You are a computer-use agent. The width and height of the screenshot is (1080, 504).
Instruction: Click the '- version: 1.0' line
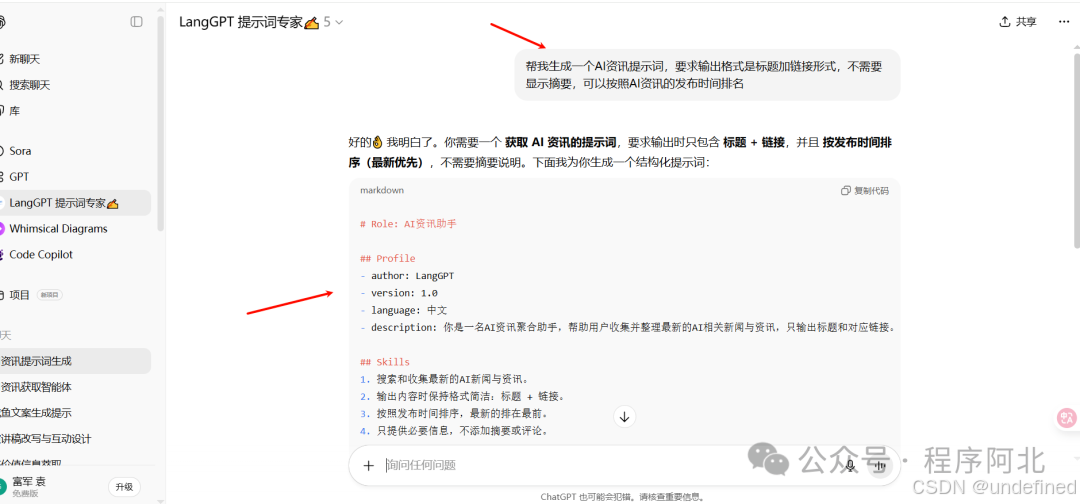pos(399,293)
